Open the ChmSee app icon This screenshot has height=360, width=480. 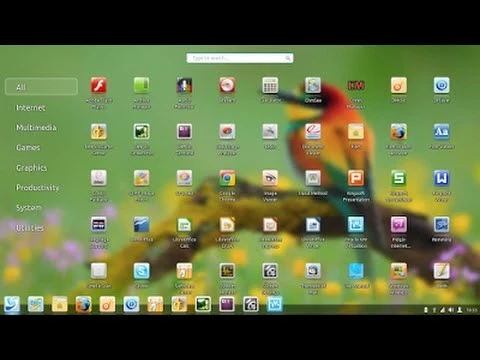pyautogui.click(x=313, y=85)
